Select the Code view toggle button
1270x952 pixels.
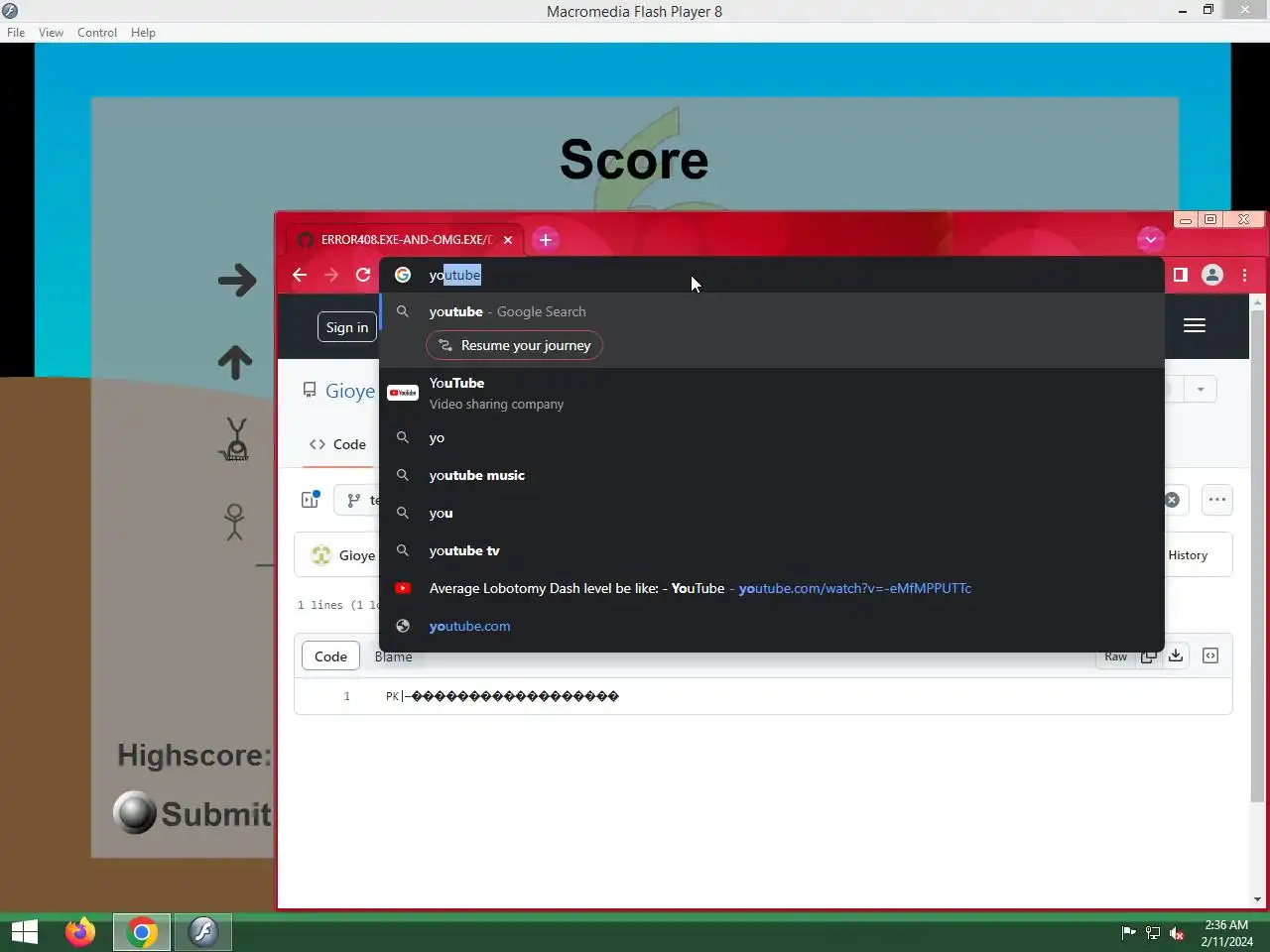coord(330,656)
